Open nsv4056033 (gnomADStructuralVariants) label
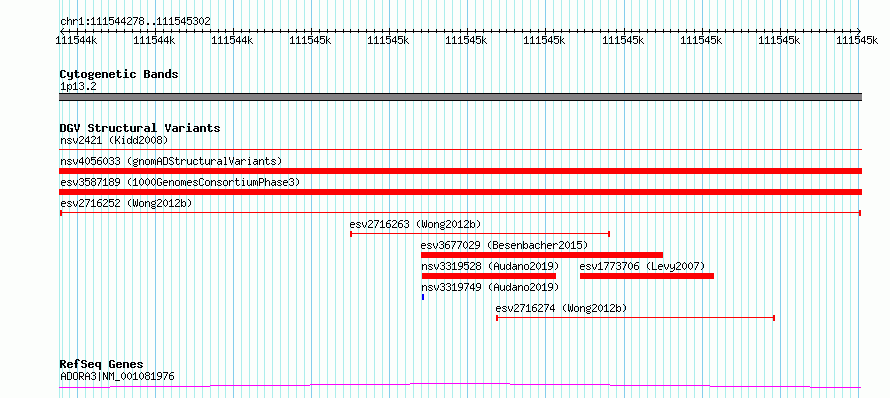This screenshot has height=398, width=890. [171, 161]
